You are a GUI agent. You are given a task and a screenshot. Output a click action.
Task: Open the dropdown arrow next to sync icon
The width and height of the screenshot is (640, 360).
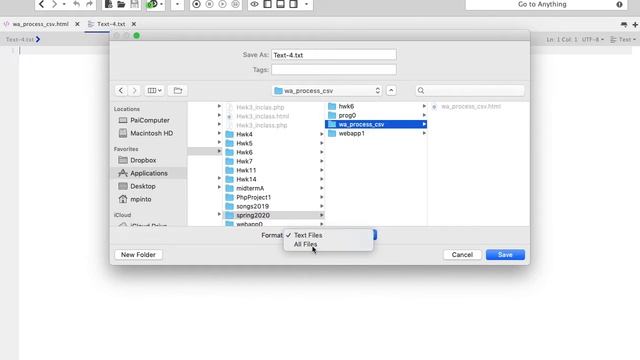pos(162,4)
